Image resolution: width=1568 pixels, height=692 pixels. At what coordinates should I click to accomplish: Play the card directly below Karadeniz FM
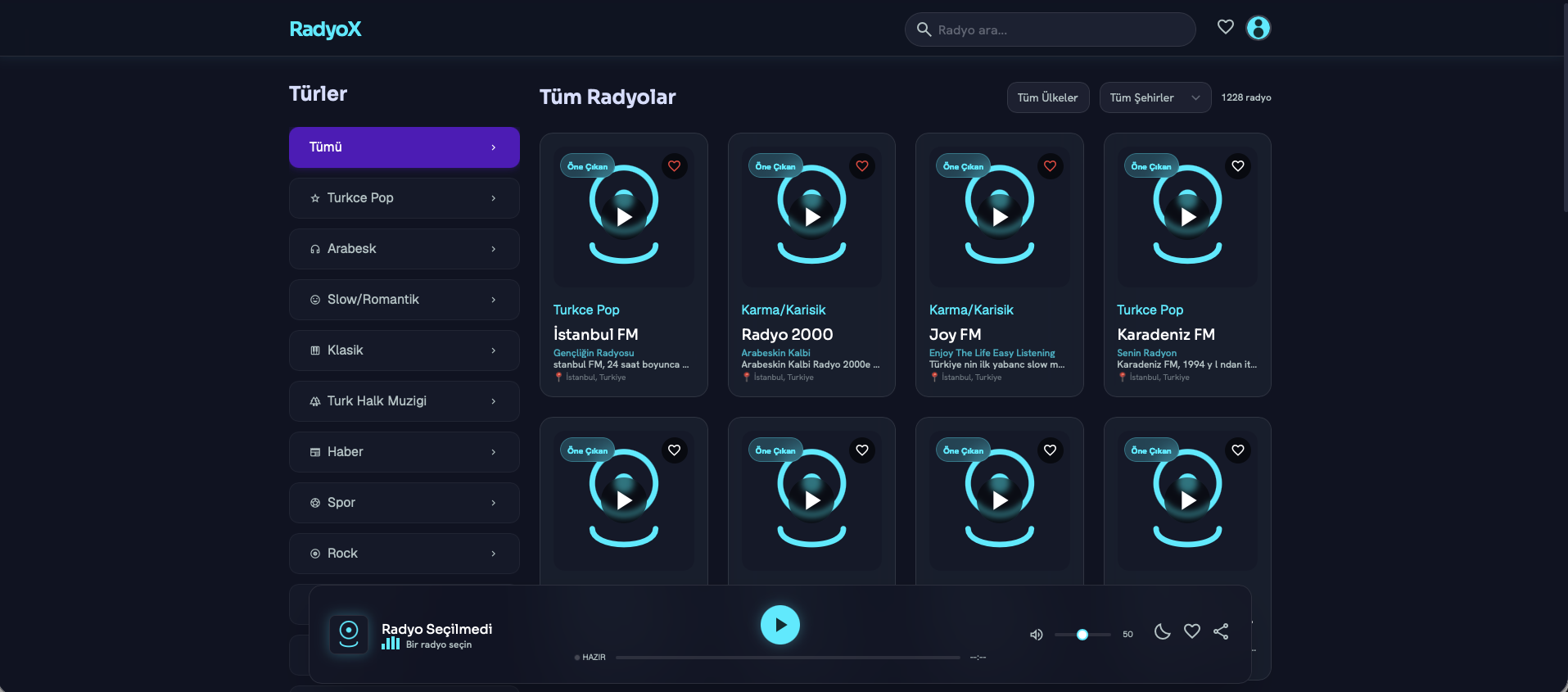[1188, 500]
